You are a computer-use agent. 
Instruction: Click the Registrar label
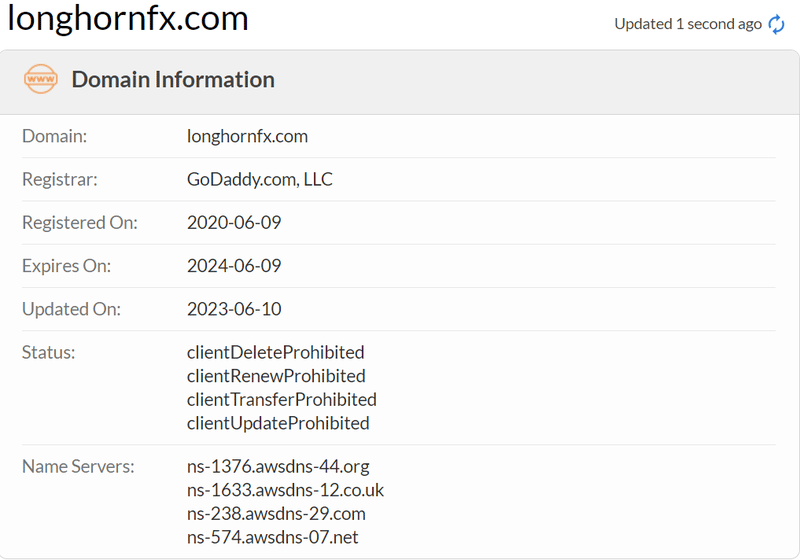[60, 180]
